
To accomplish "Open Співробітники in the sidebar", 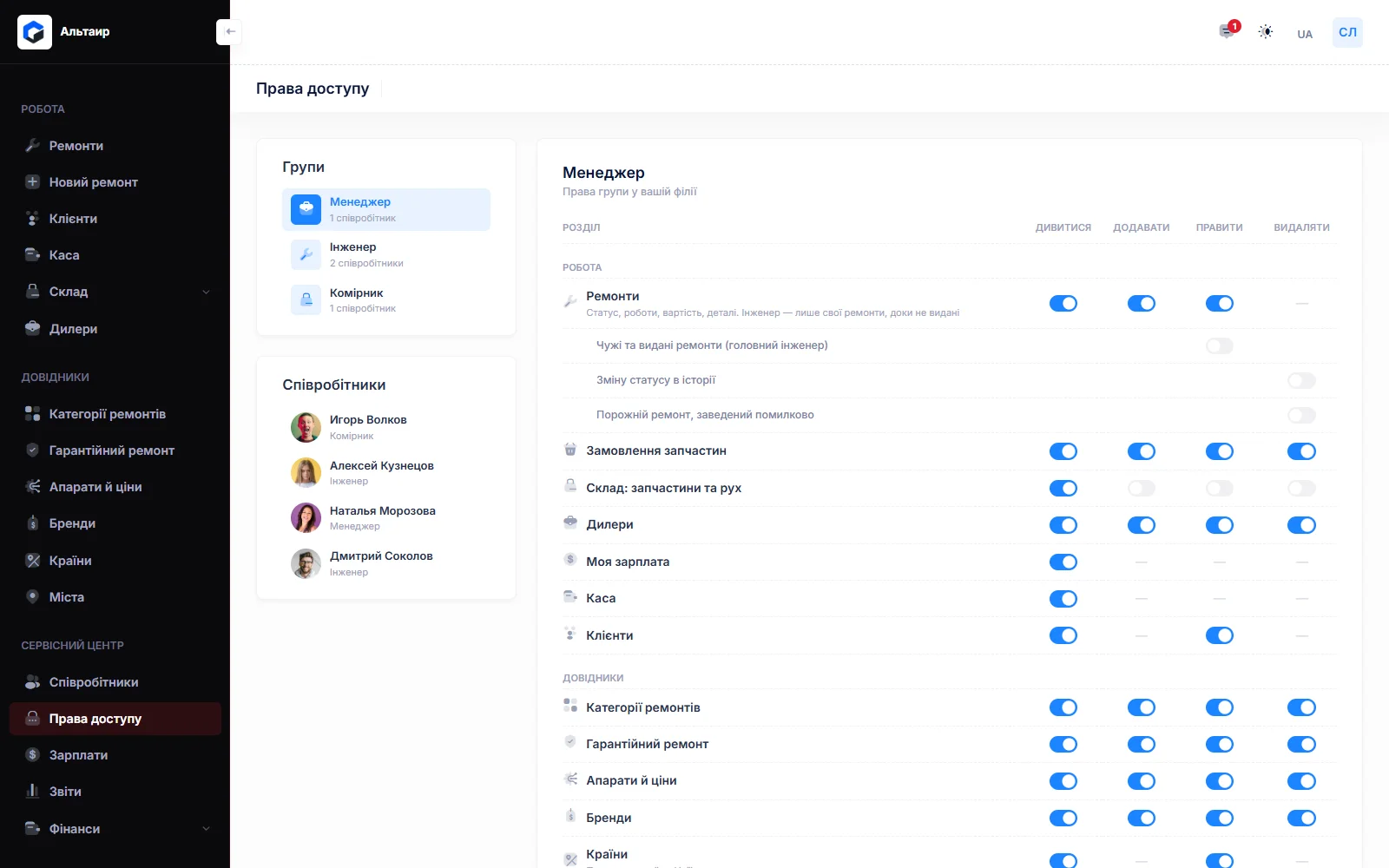I will click(x=115, y=682).
